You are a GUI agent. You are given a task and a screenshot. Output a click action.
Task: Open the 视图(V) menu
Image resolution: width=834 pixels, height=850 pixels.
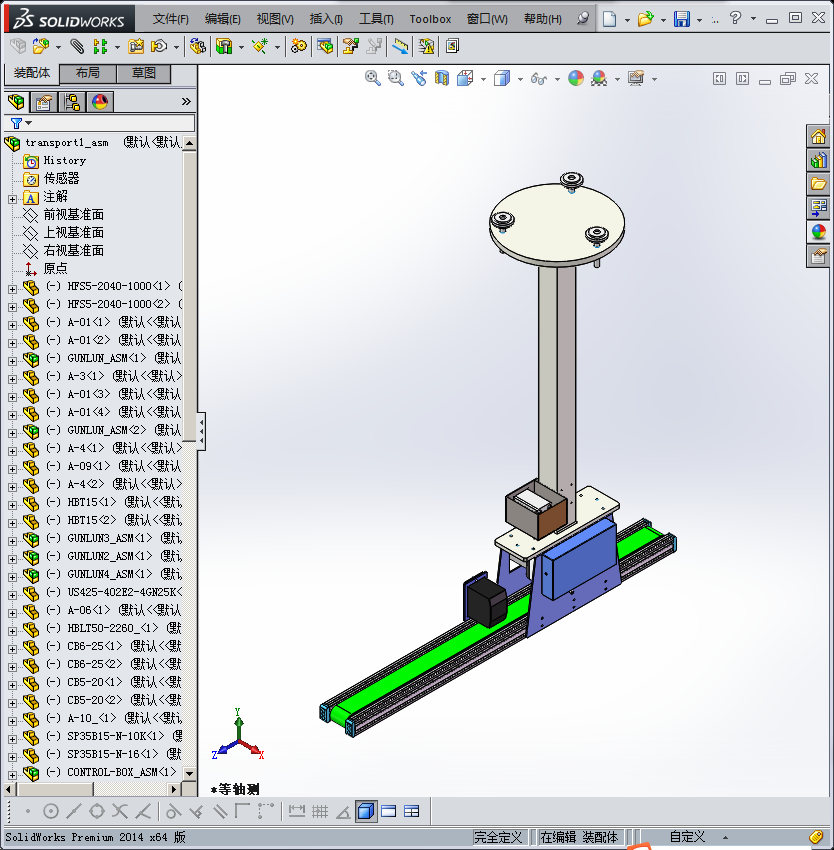tap(275, 19)
